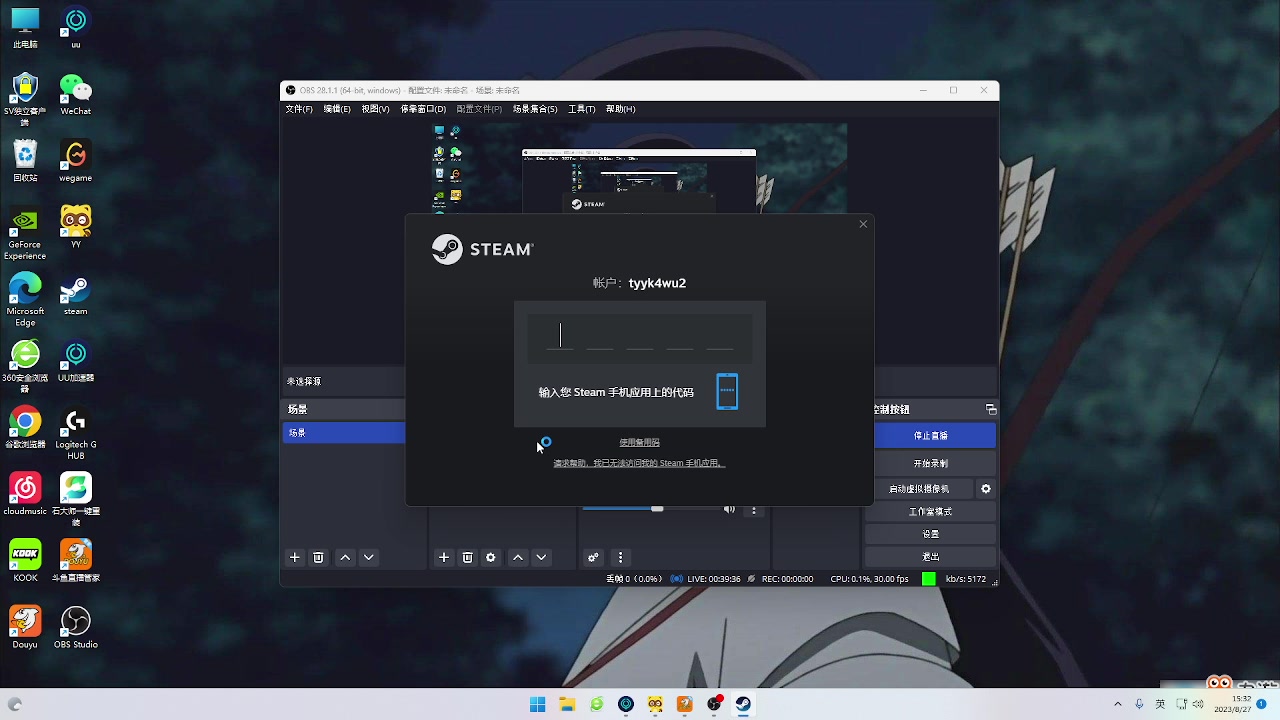Click Stop Streaming button (停止直播)
The image size is (1280, 720).
[931, 436]
